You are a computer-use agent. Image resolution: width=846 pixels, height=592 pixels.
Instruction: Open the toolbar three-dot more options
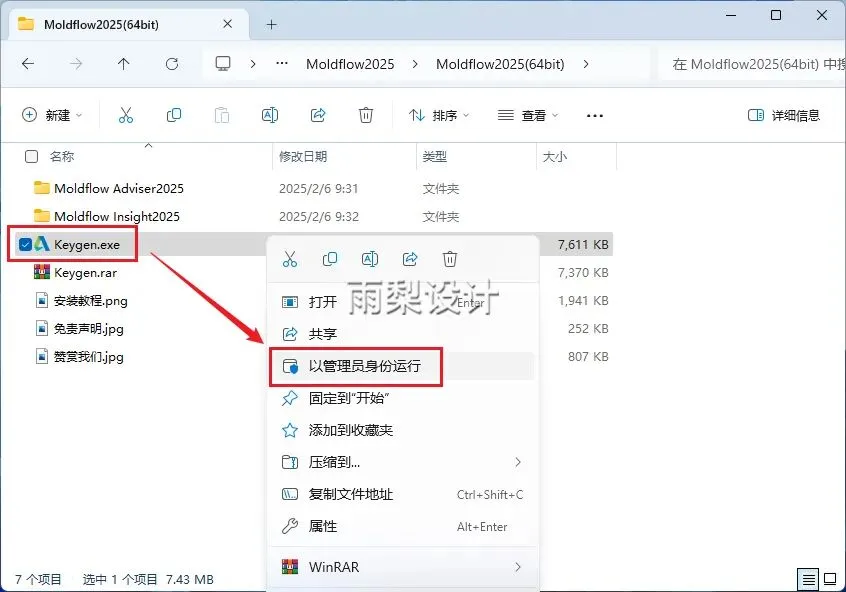[x=595, y=115]
